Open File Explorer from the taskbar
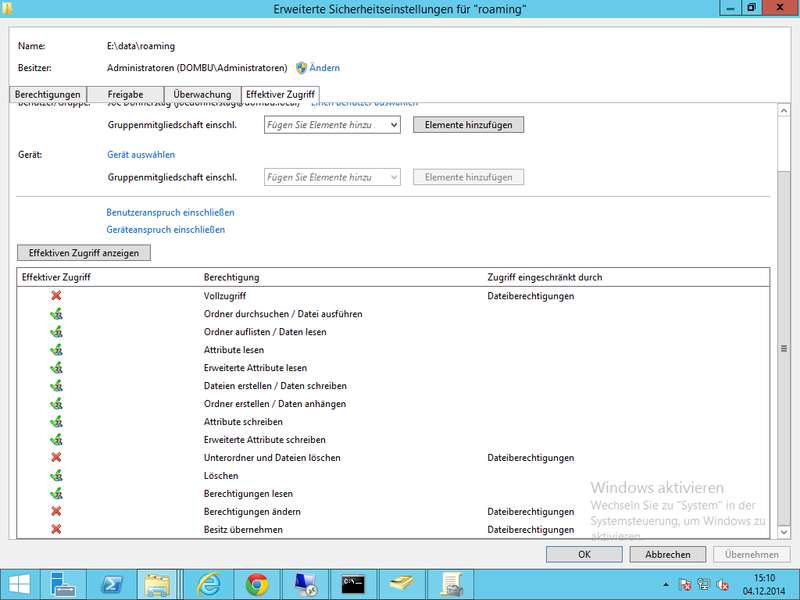This screenshot has height=600, width=800. click(157, 584)
